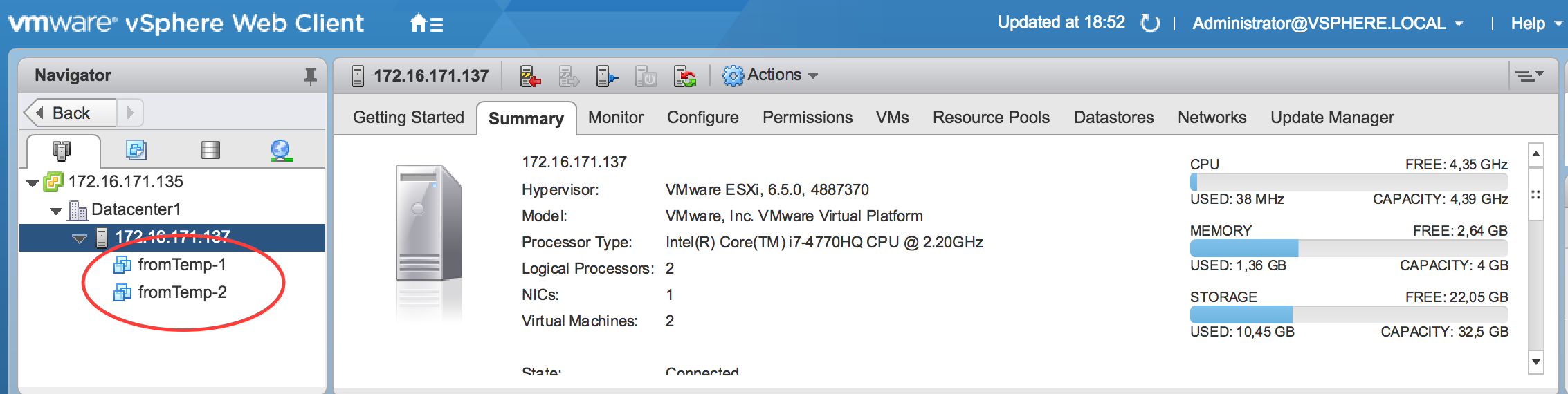1568x394 pixels.
Task: Go Back in the Navigator
Action: click(70, 113)
